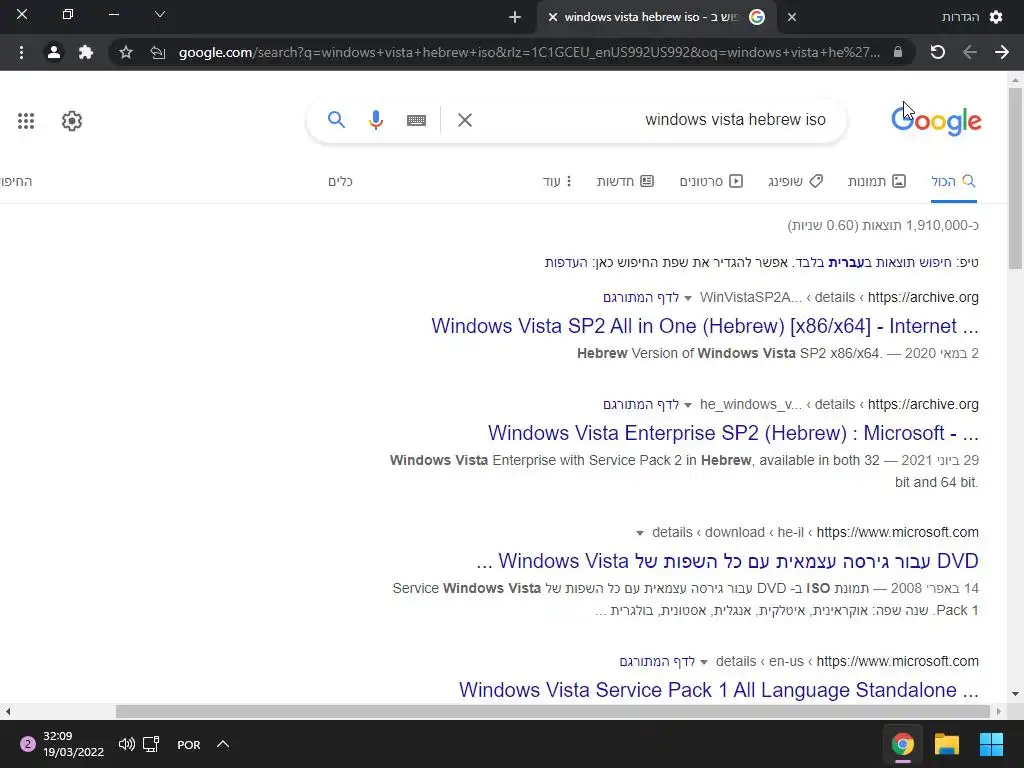Clear the search query with X
Viewport: 1024px width, 768px height.
coord(464,120)
